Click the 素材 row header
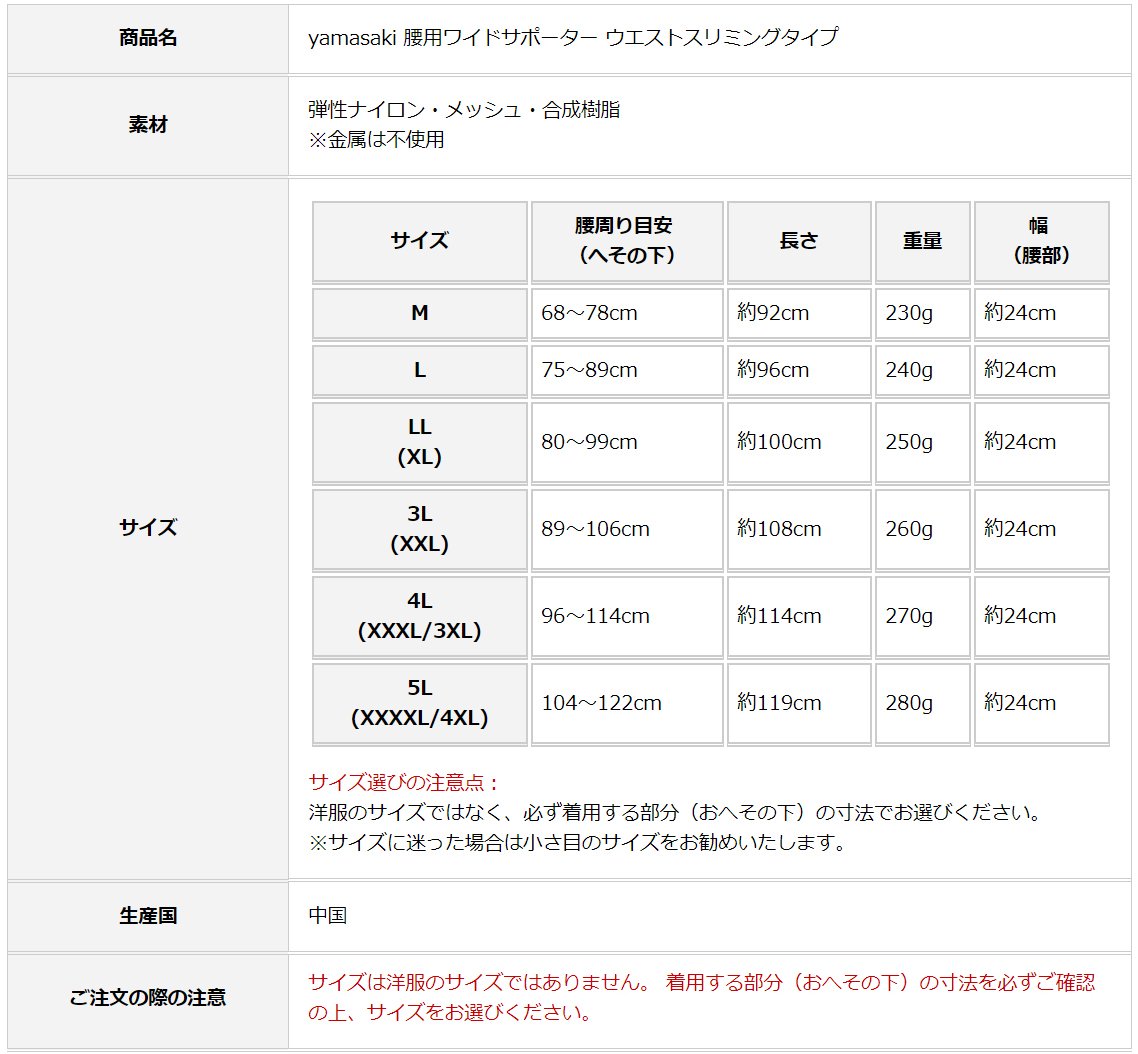The width and height of the screenshot is (1138, 1054). tap(148, 125)
